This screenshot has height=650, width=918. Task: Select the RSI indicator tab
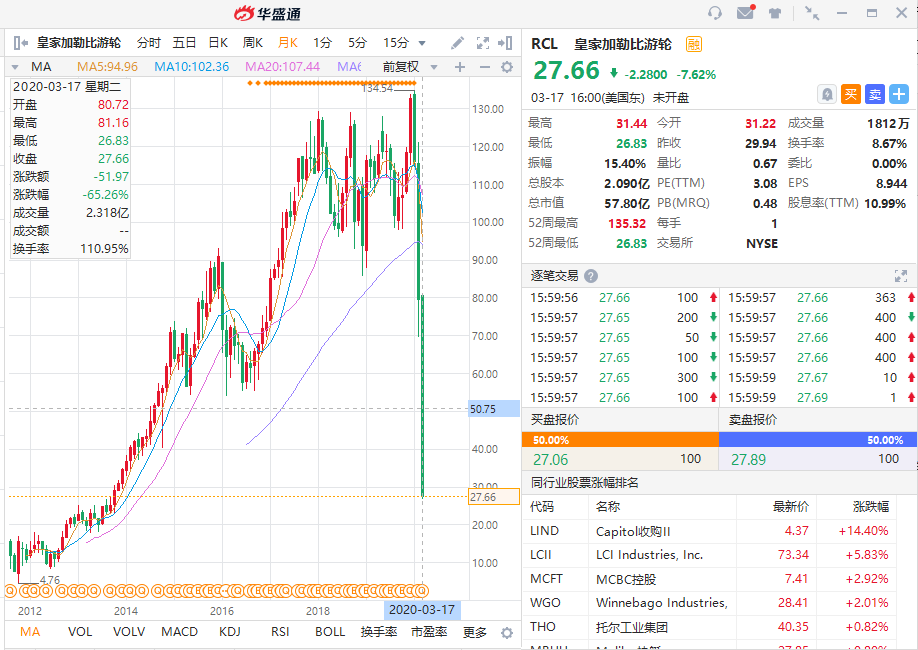coord(280,632)
